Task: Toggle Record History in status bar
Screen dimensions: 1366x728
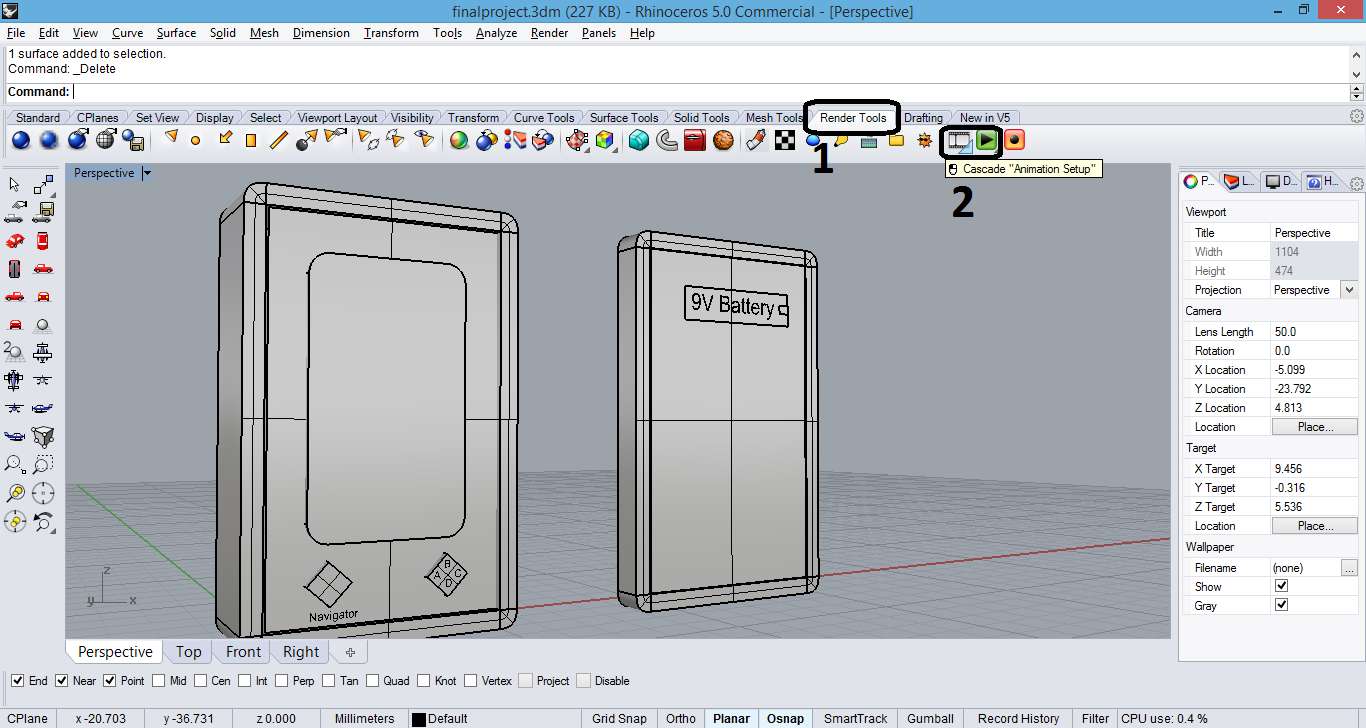Action: [x=1018, y=718]
